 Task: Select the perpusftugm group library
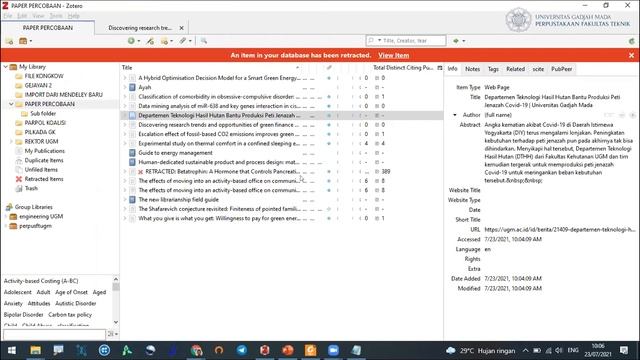pyautogui.click(x=35, y=226)
